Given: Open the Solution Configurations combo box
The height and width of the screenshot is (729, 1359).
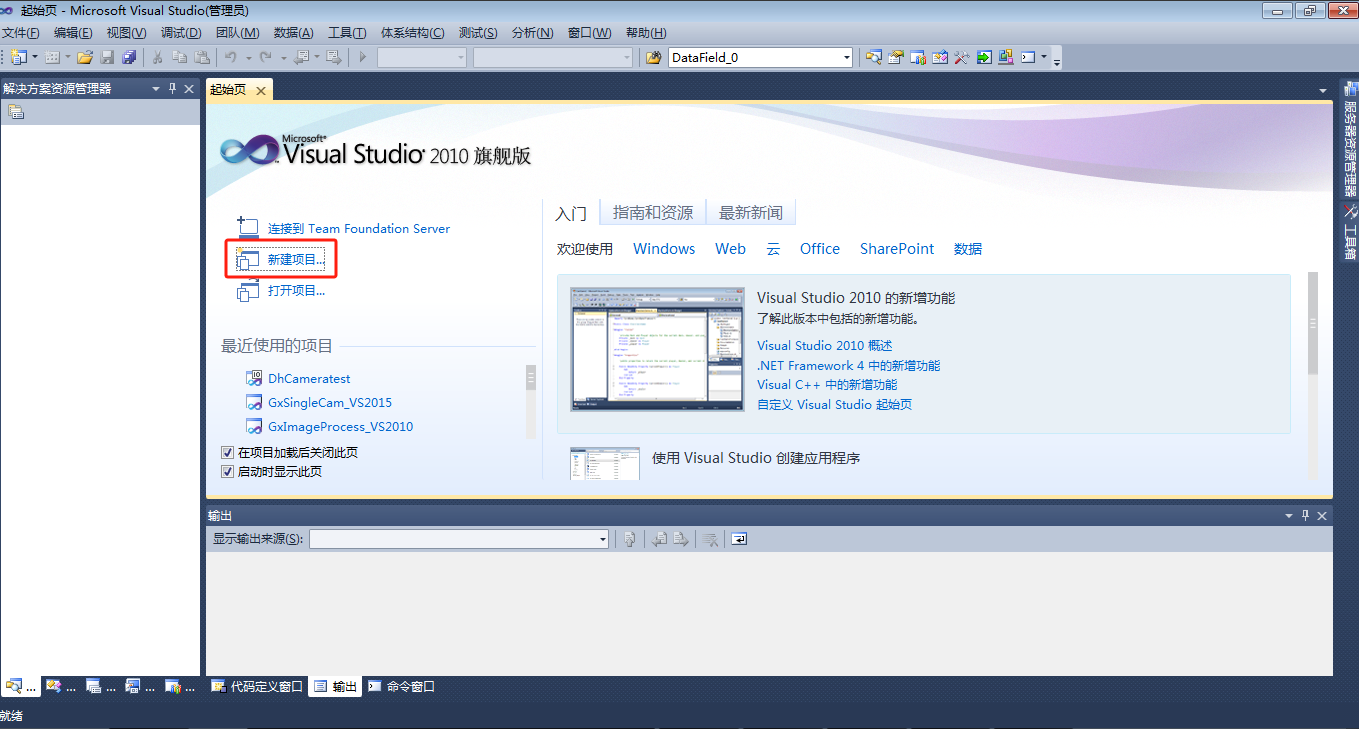Looking at the screenshot, I should pyautogui.click(x=422, y=57).
